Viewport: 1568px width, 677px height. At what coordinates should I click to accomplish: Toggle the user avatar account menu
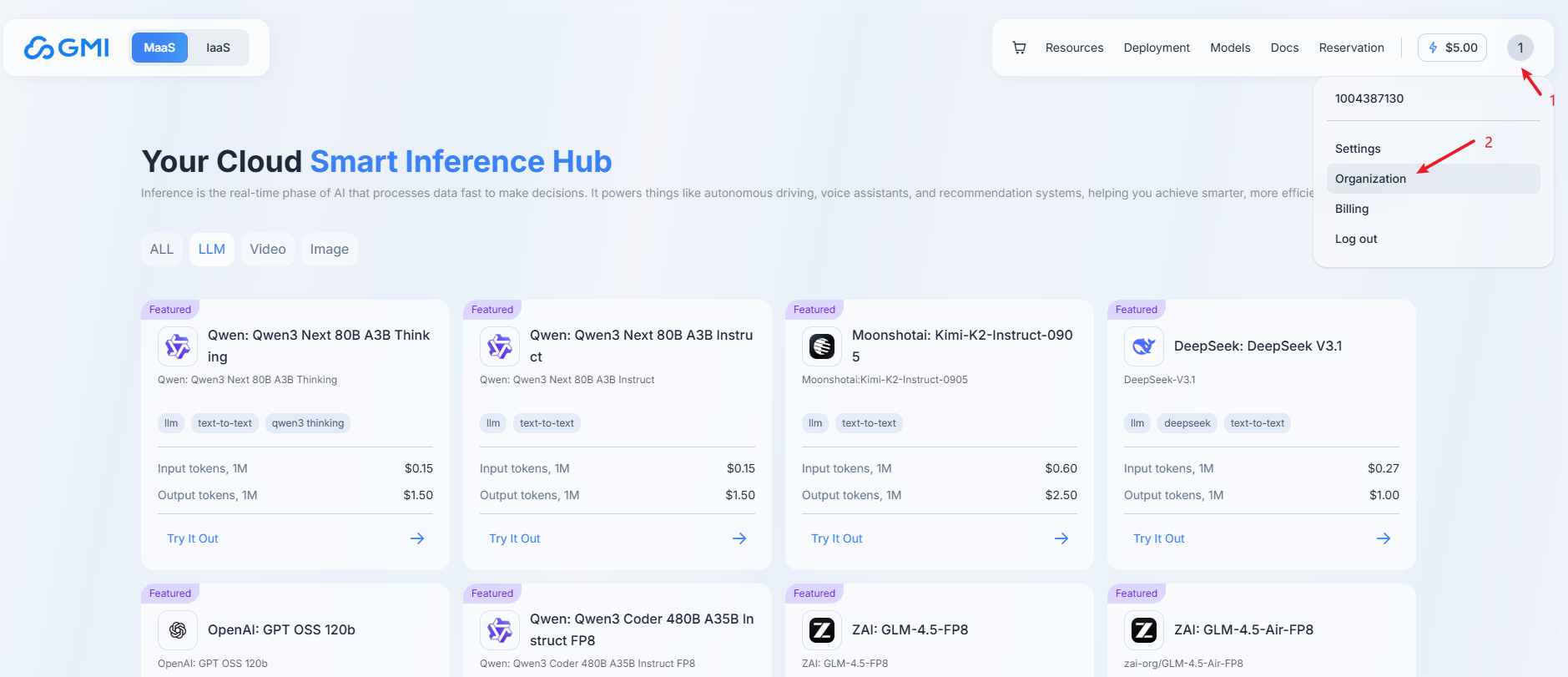pyautogui.click(x=1520, y=48)
